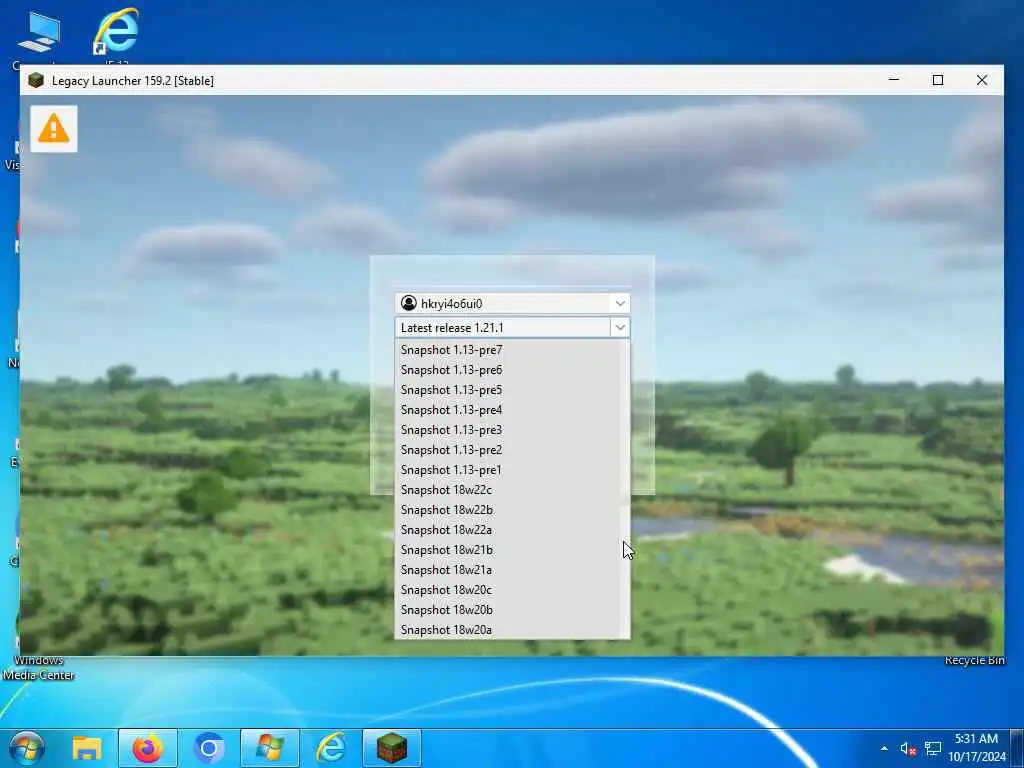Select Snapshot 18w20a version
Image resolution: width=1024 pixels, height=768 pixels.
coord(507,630)
